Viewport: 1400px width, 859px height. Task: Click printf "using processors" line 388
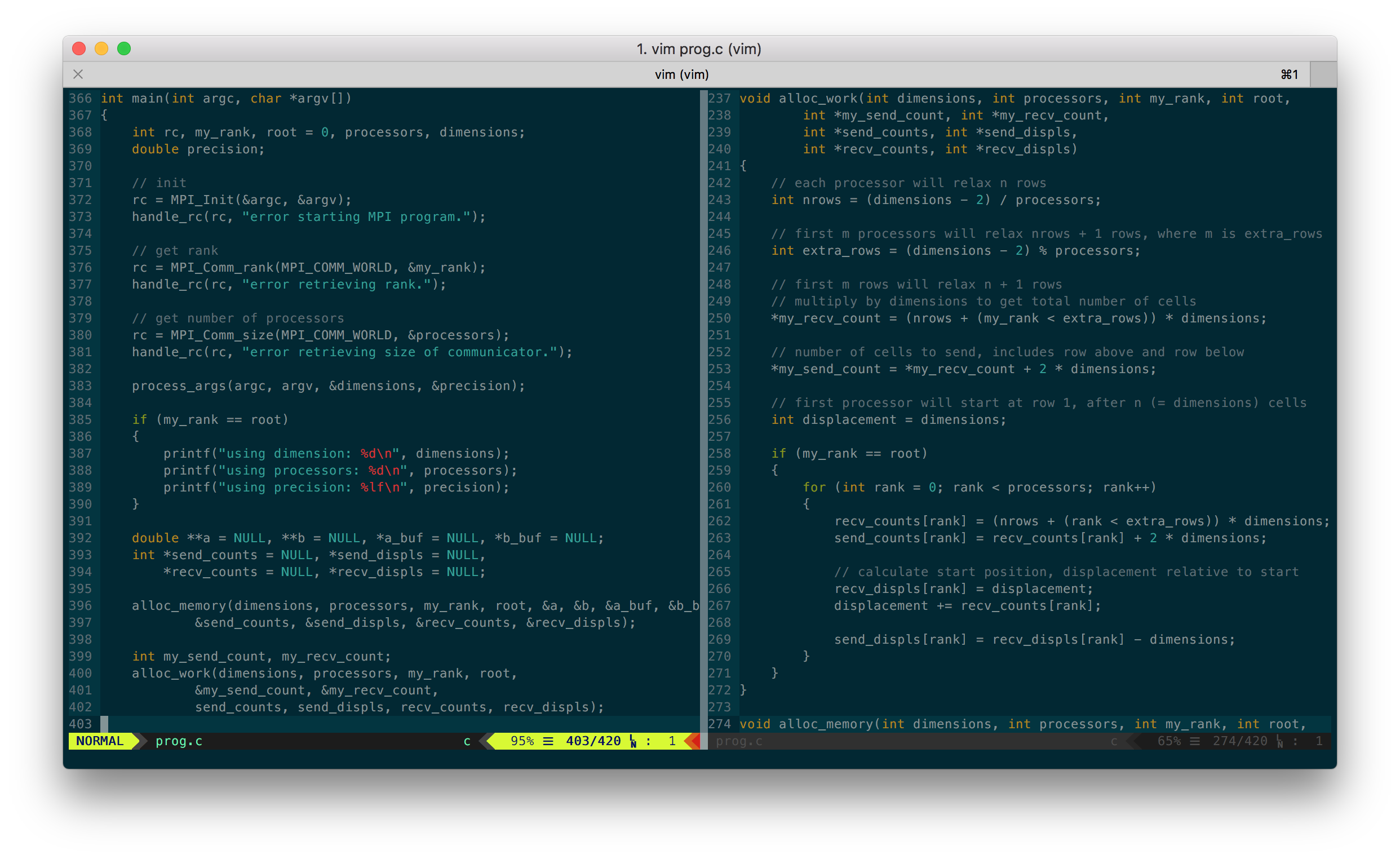pyautogui.click(x=340, y=471)
